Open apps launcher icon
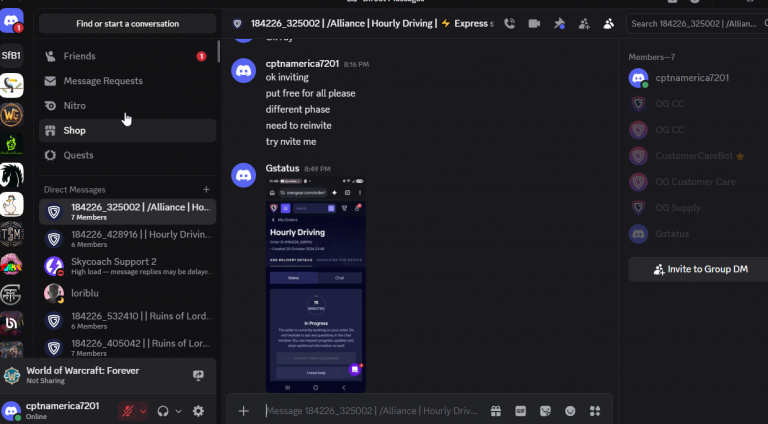The height and width of the screenshot is (424, 768). (x=595, y=411)
